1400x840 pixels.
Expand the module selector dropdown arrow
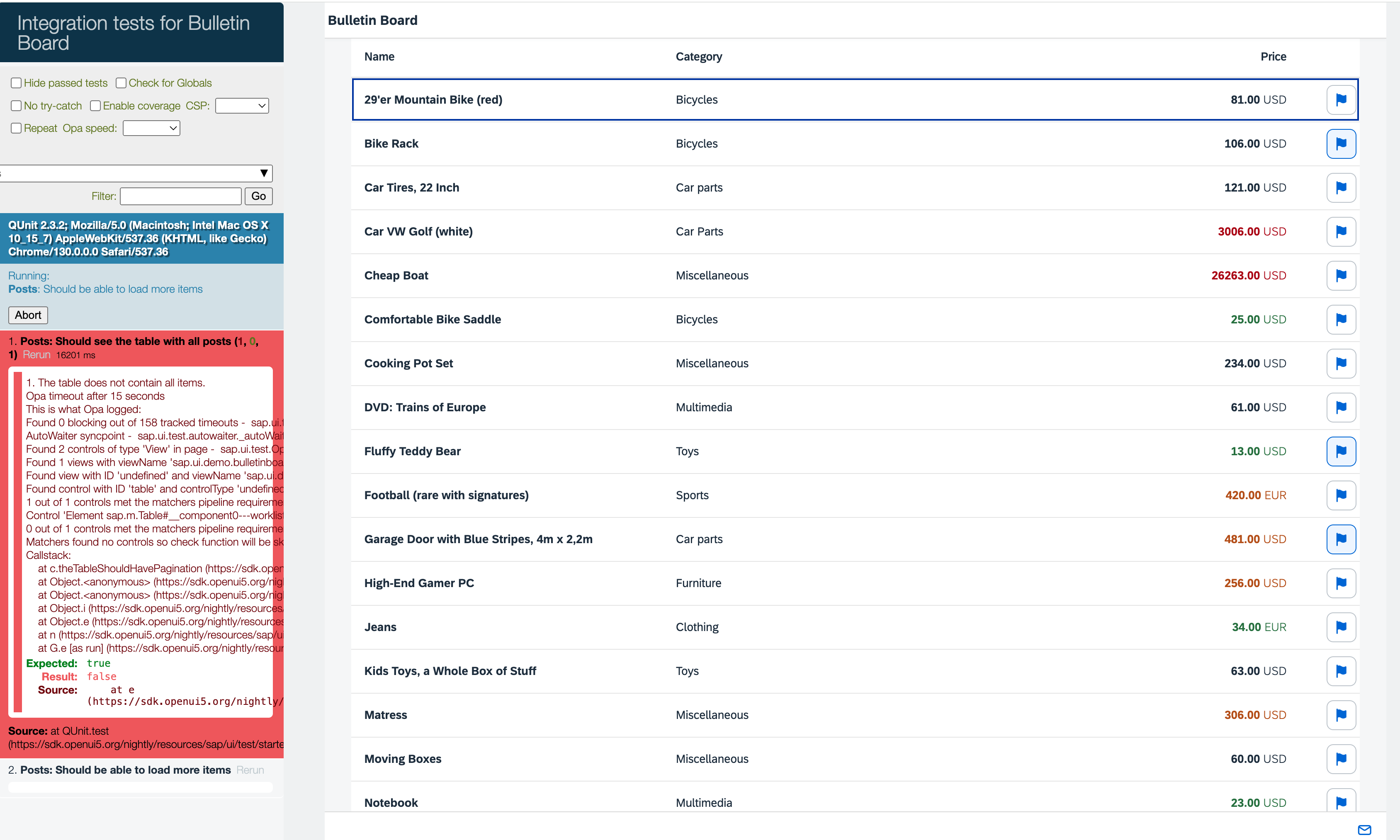264,173
